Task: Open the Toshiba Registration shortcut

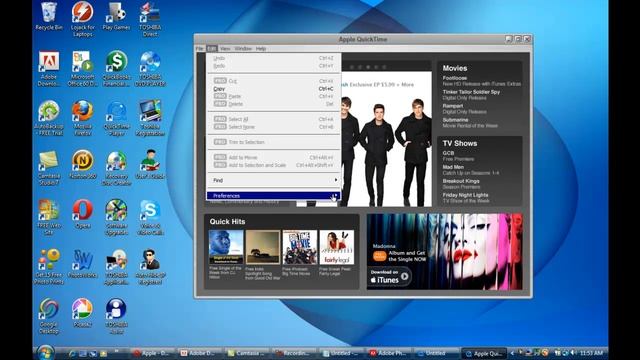Action: (x=150, y=118)
